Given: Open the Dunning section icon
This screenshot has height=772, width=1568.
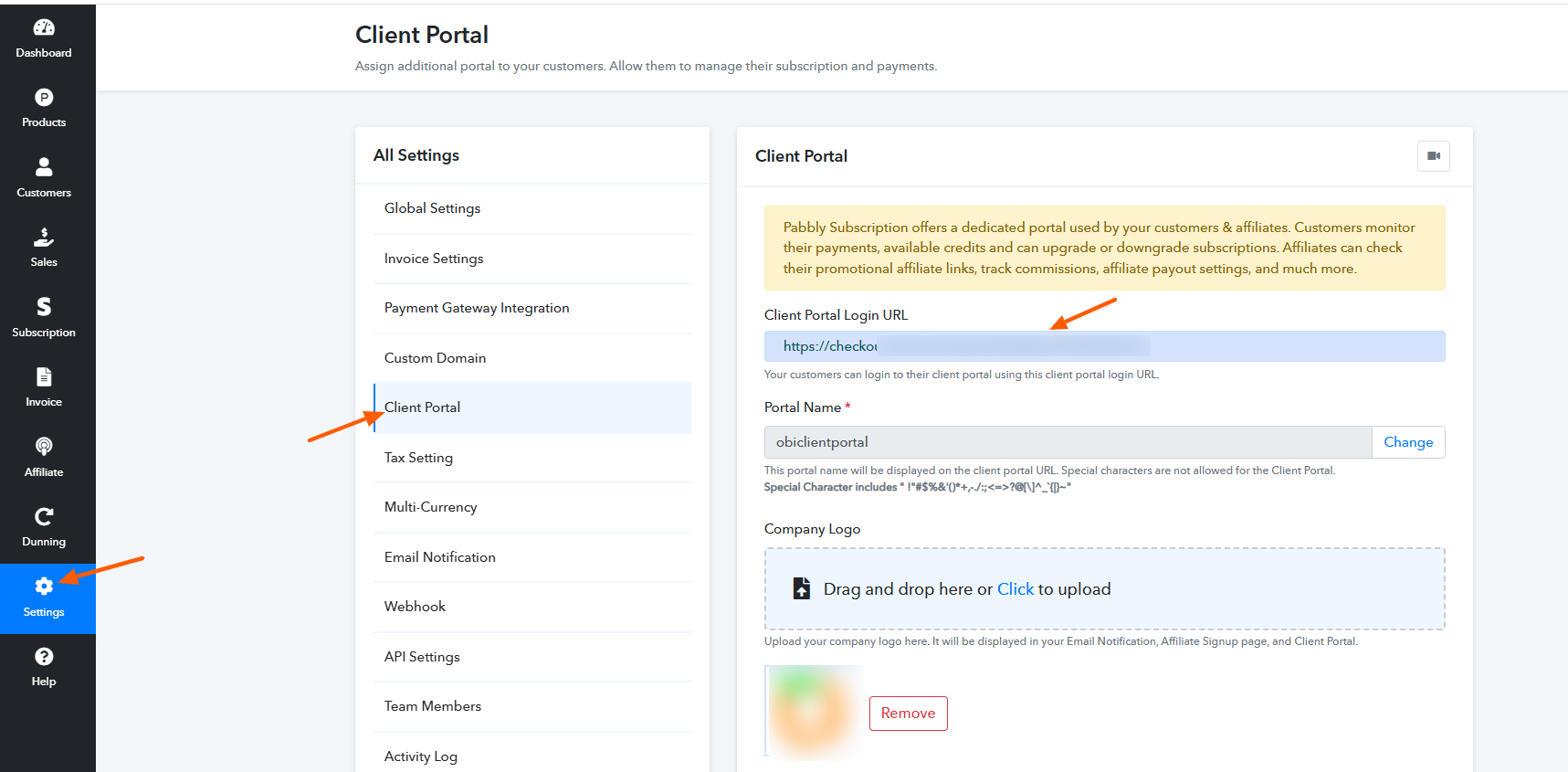Looking at the screenshot, I should pyautogui.click(x=44, y=517).
